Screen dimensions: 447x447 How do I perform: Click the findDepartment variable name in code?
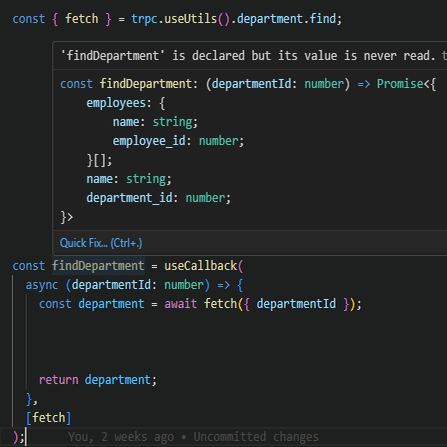click(x=98, y=266)
